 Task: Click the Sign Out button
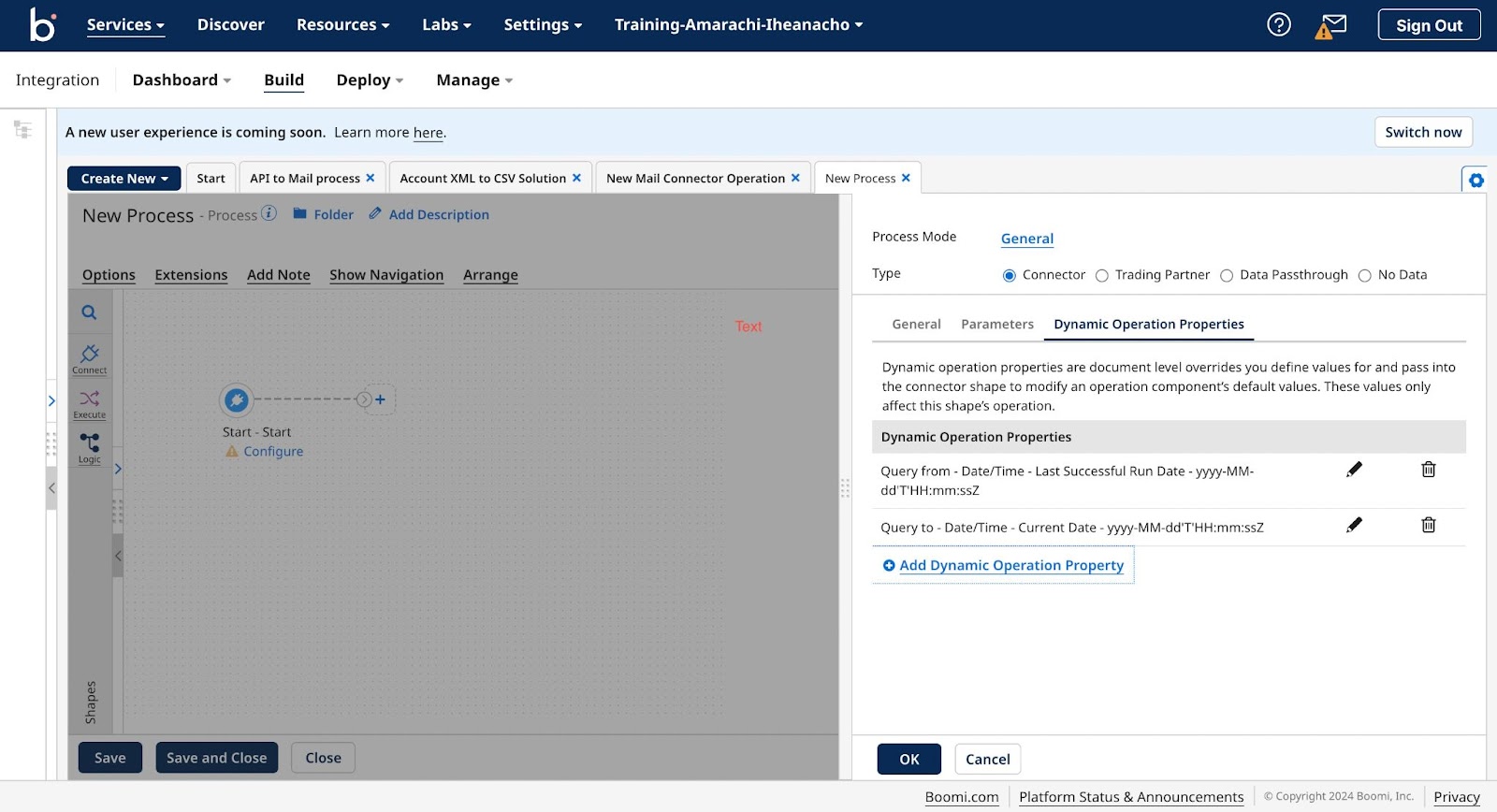(x=1429, y=25)
